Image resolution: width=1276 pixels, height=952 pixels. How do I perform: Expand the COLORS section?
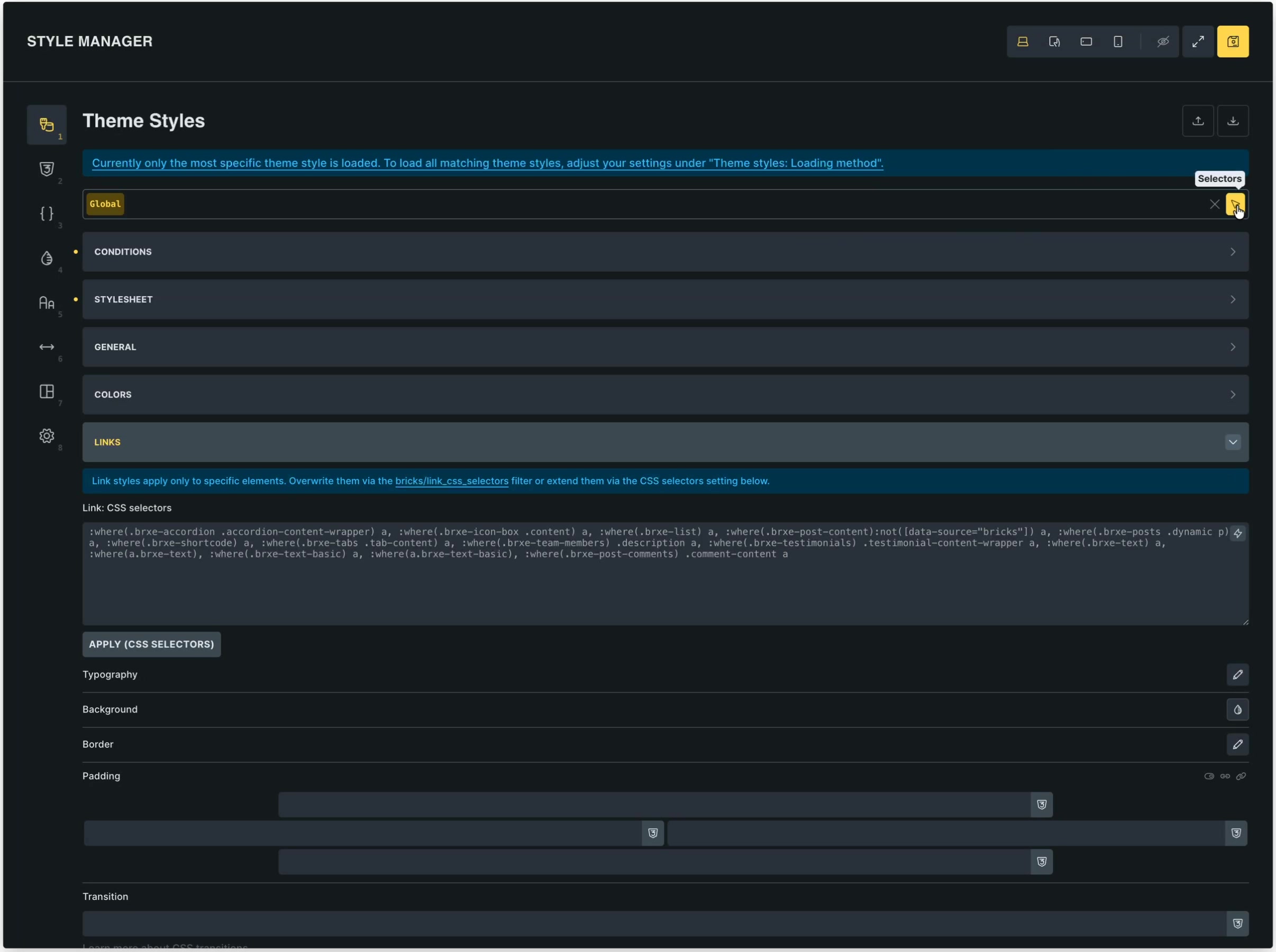pos(666,395)
